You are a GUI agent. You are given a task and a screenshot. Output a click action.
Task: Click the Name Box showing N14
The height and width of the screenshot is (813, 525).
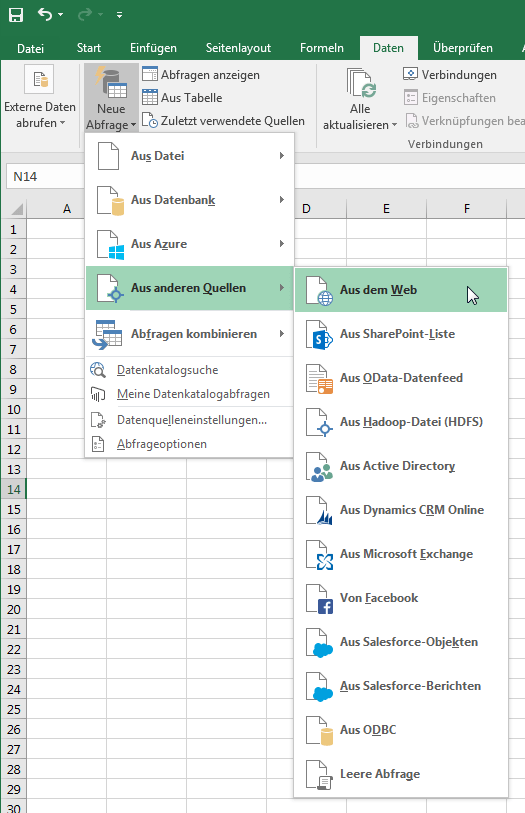(x=45, y=177)
